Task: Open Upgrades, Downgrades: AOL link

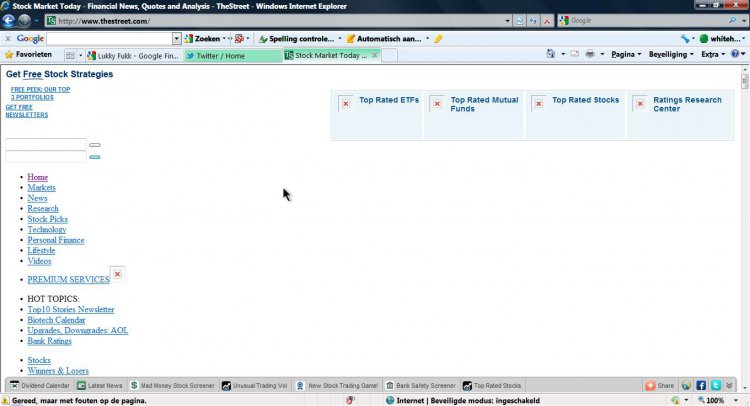Action: coord(77,330)
